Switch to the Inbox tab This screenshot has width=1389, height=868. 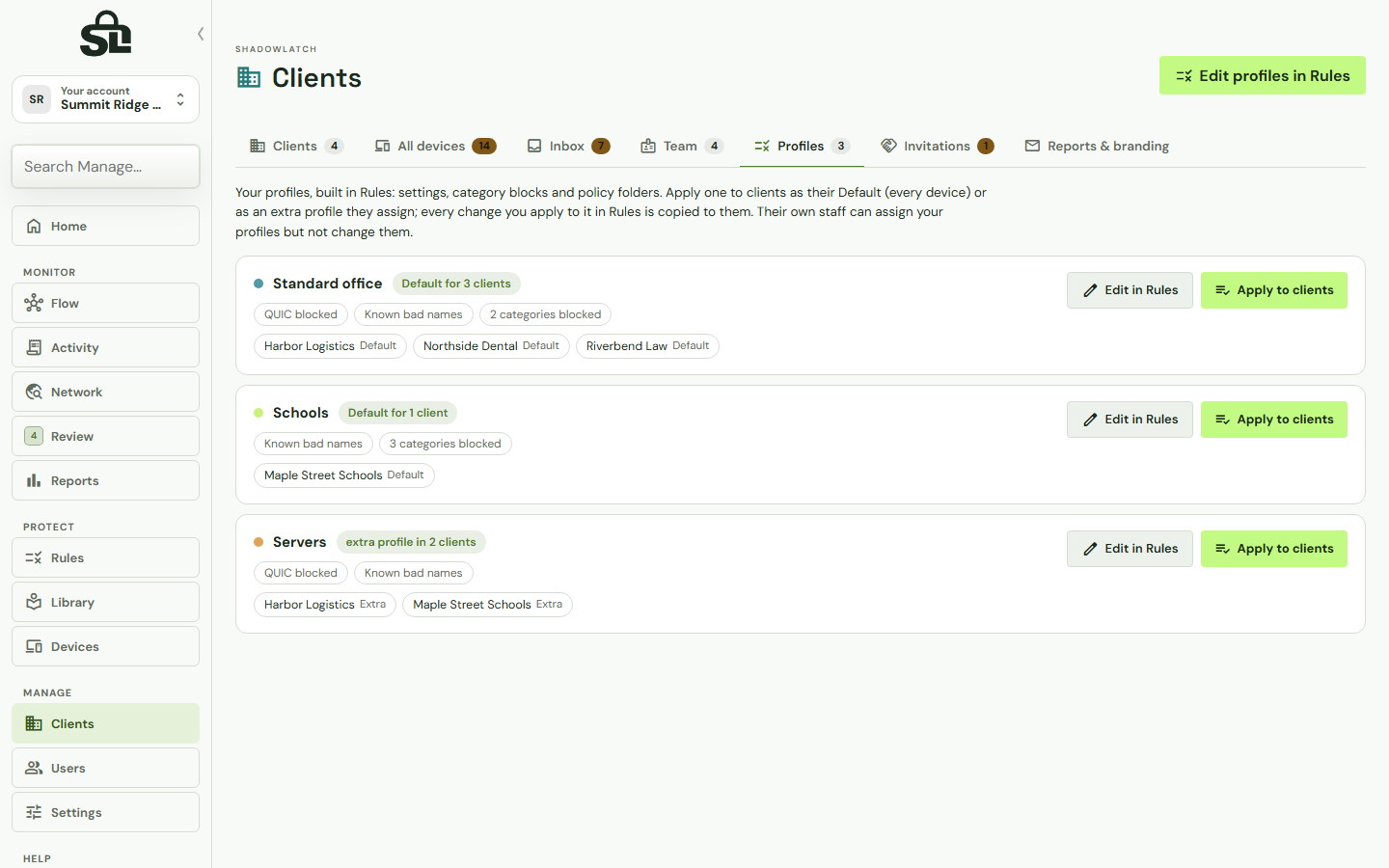click(568, 146)
